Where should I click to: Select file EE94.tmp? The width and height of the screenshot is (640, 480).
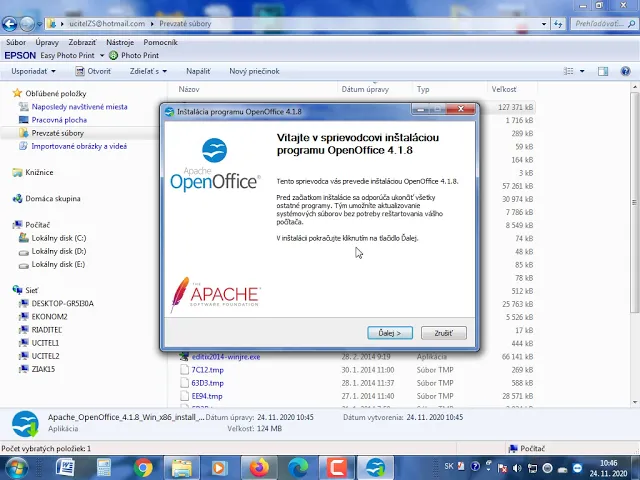click(207, 396)
